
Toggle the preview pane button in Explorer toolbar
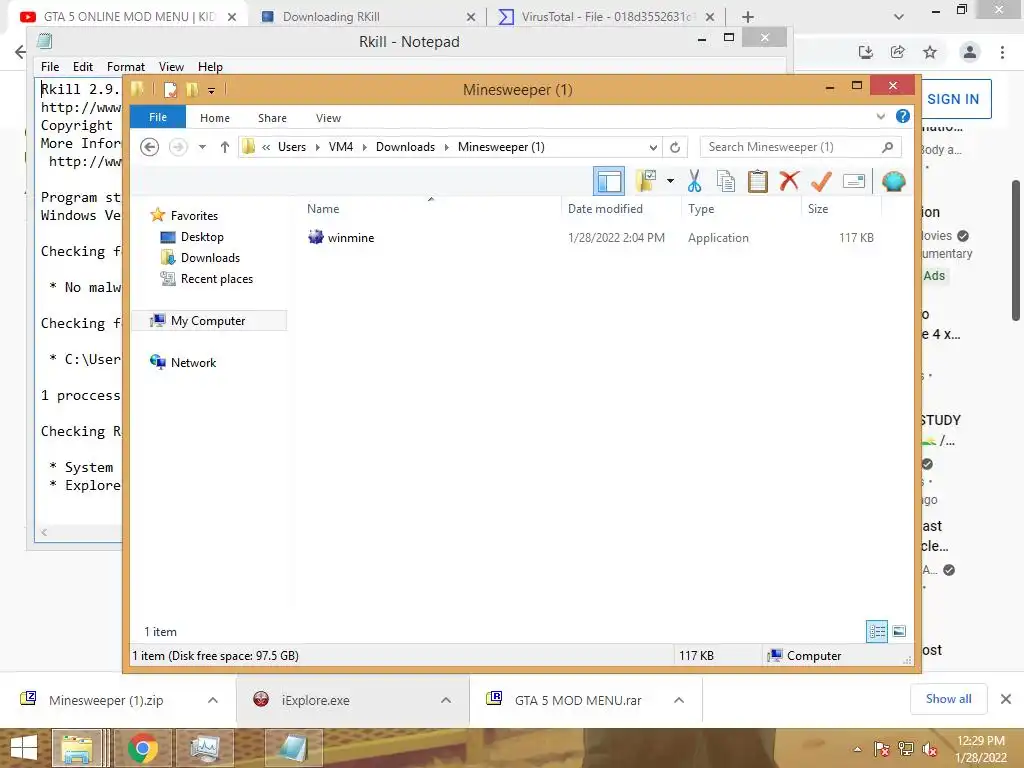(x=609, y=182)
